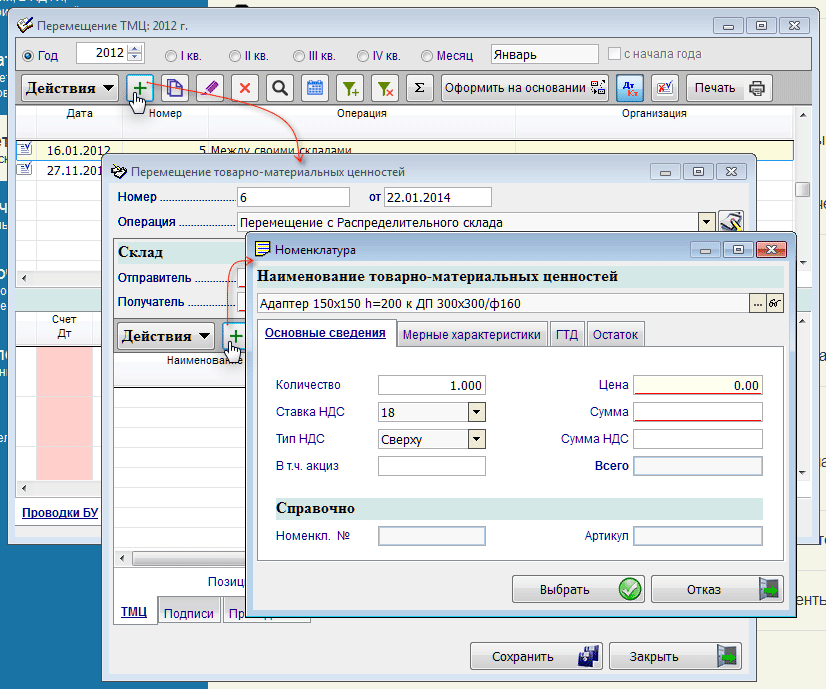Click the Сумма НДС input field
Viewport: 826px width, 689px height.
[697, 439]
